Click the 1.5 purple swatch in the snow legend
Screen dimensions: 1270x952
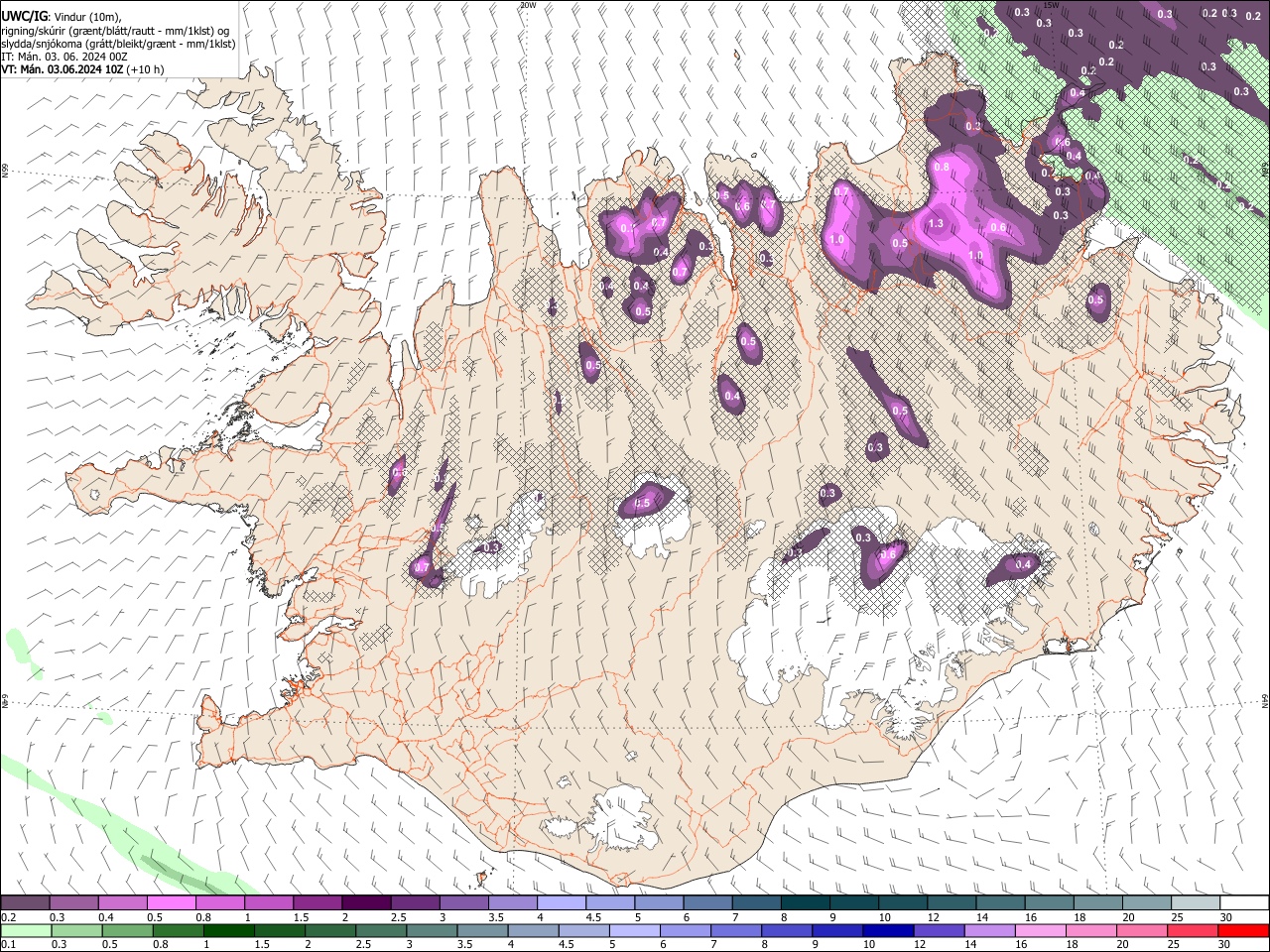point(317,902)
